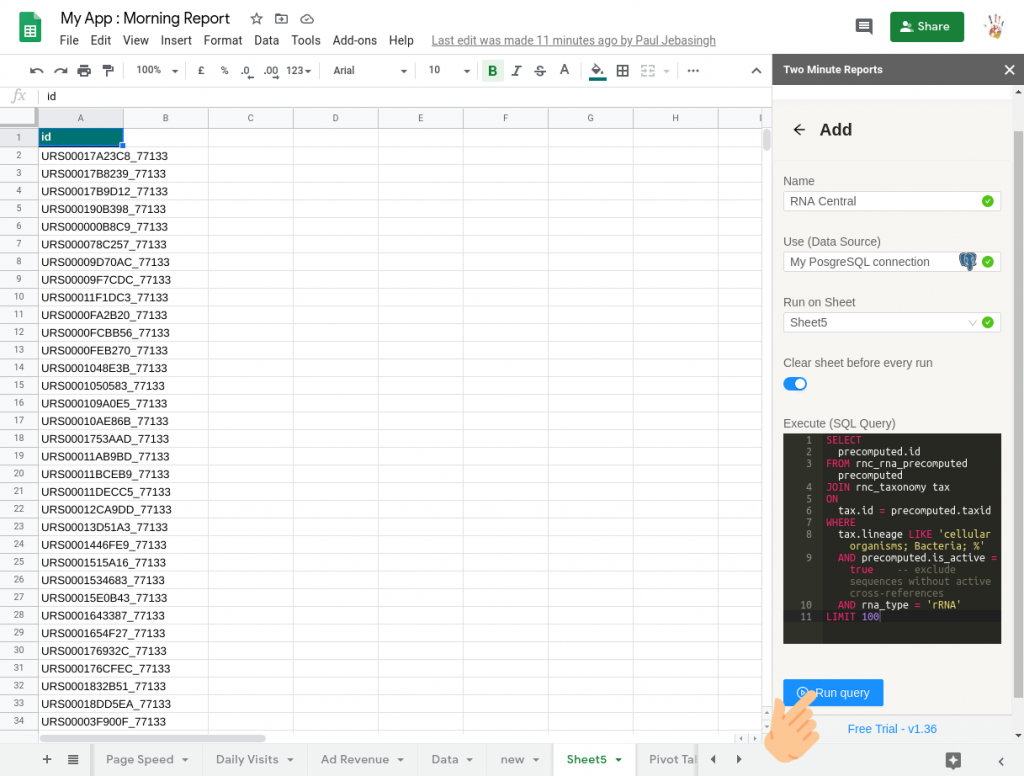
Task: Open the Insert menu
Action: pyautogui.click(x=176, y=40)
